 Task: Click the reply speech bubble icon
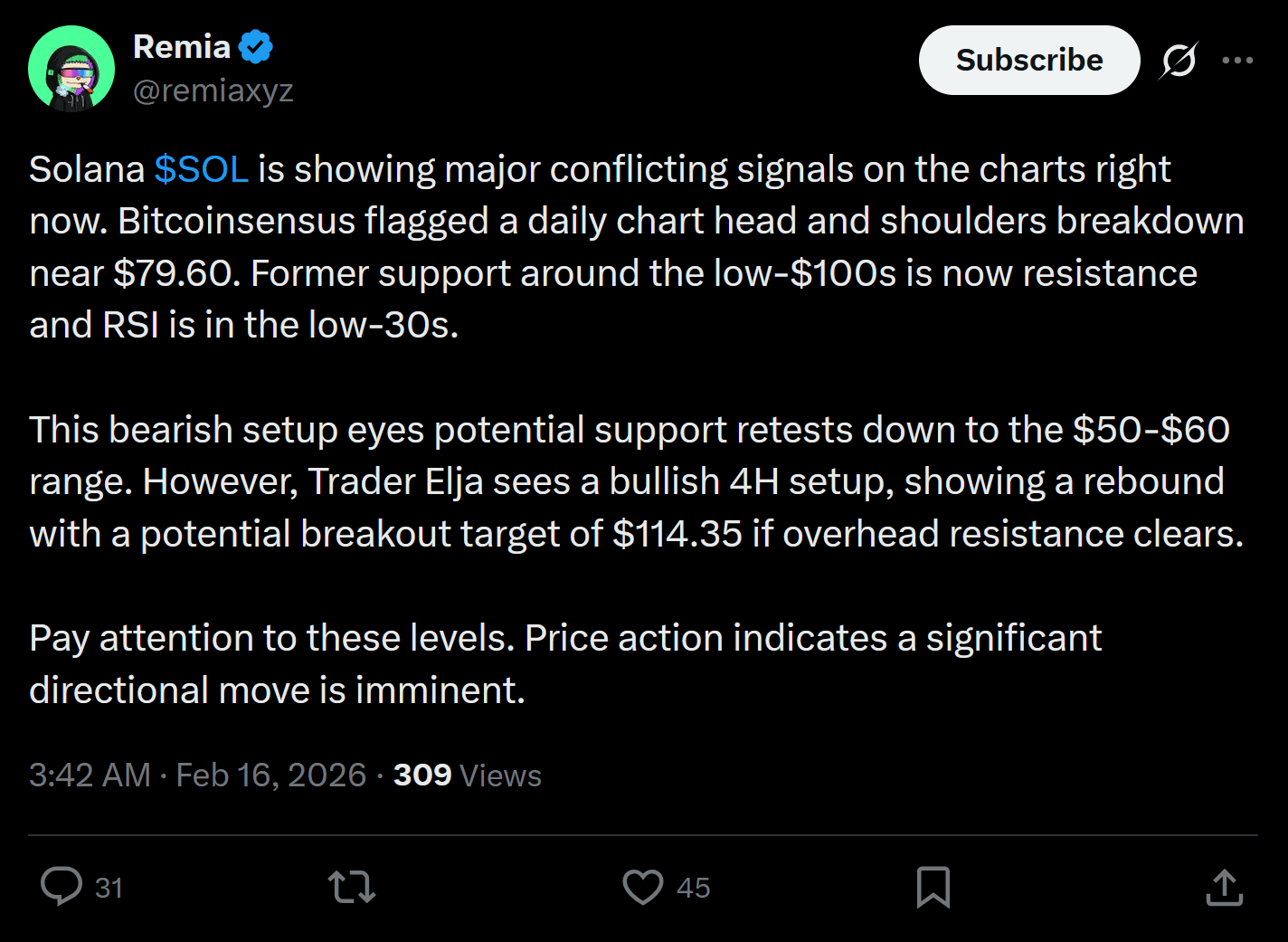(x=62, y=886)
